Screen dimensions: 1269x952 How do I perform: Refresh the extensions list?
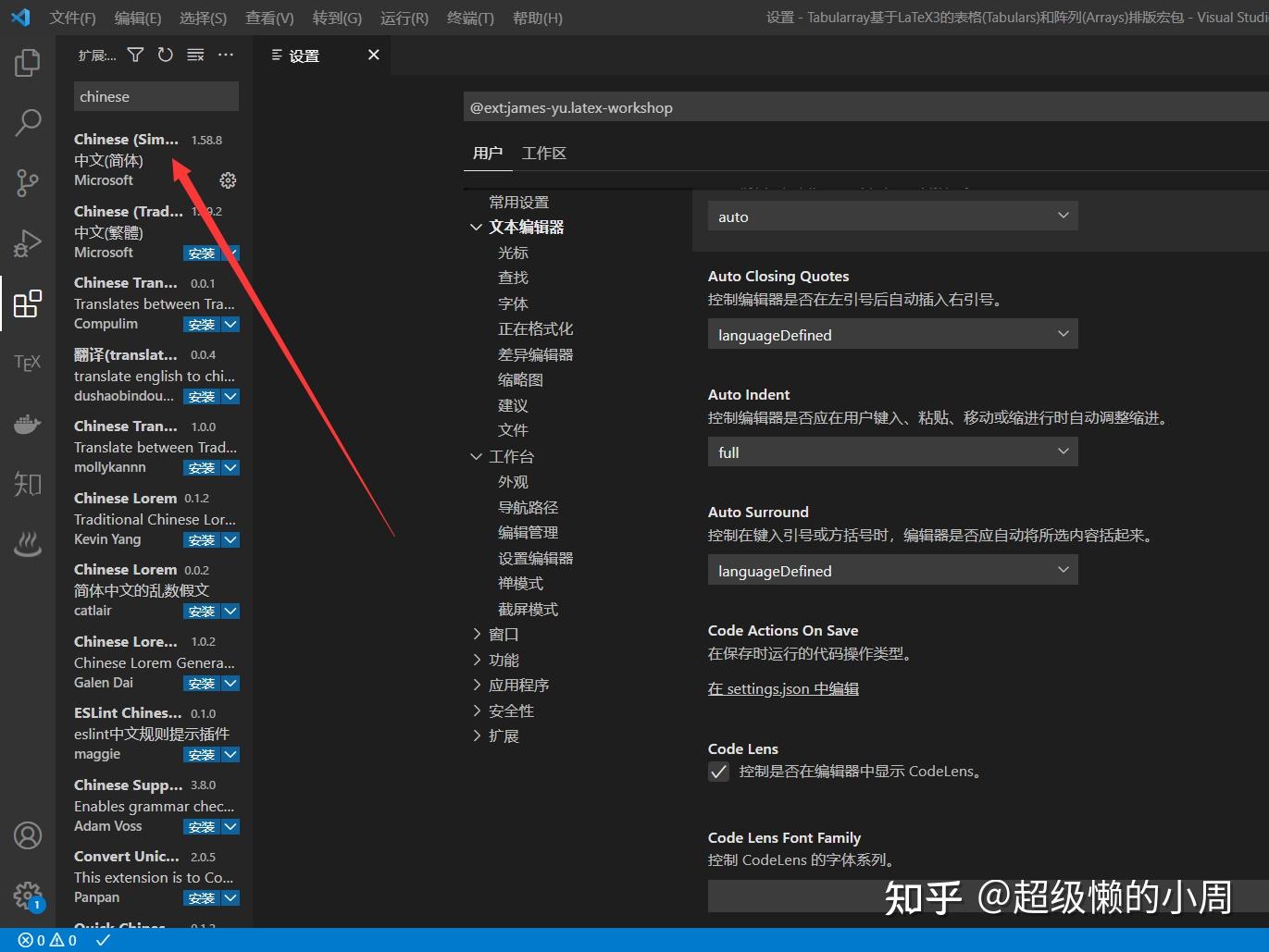[x=165, y=55]
